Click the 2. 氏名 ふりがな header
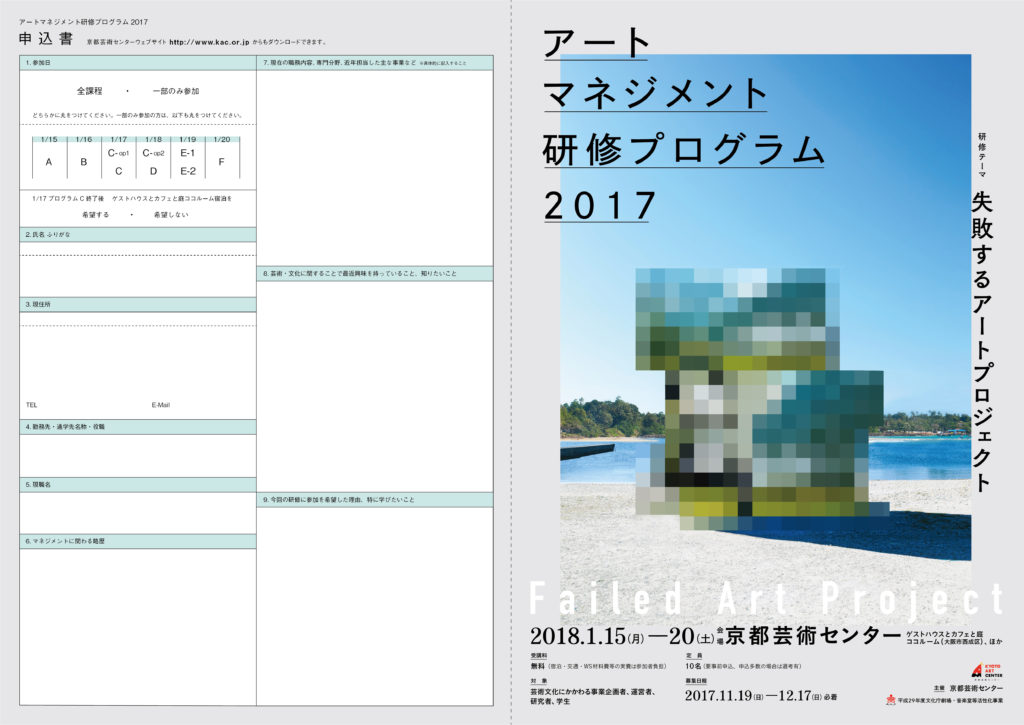This screenshot has width=1024, height=725. tap(138, 234)
